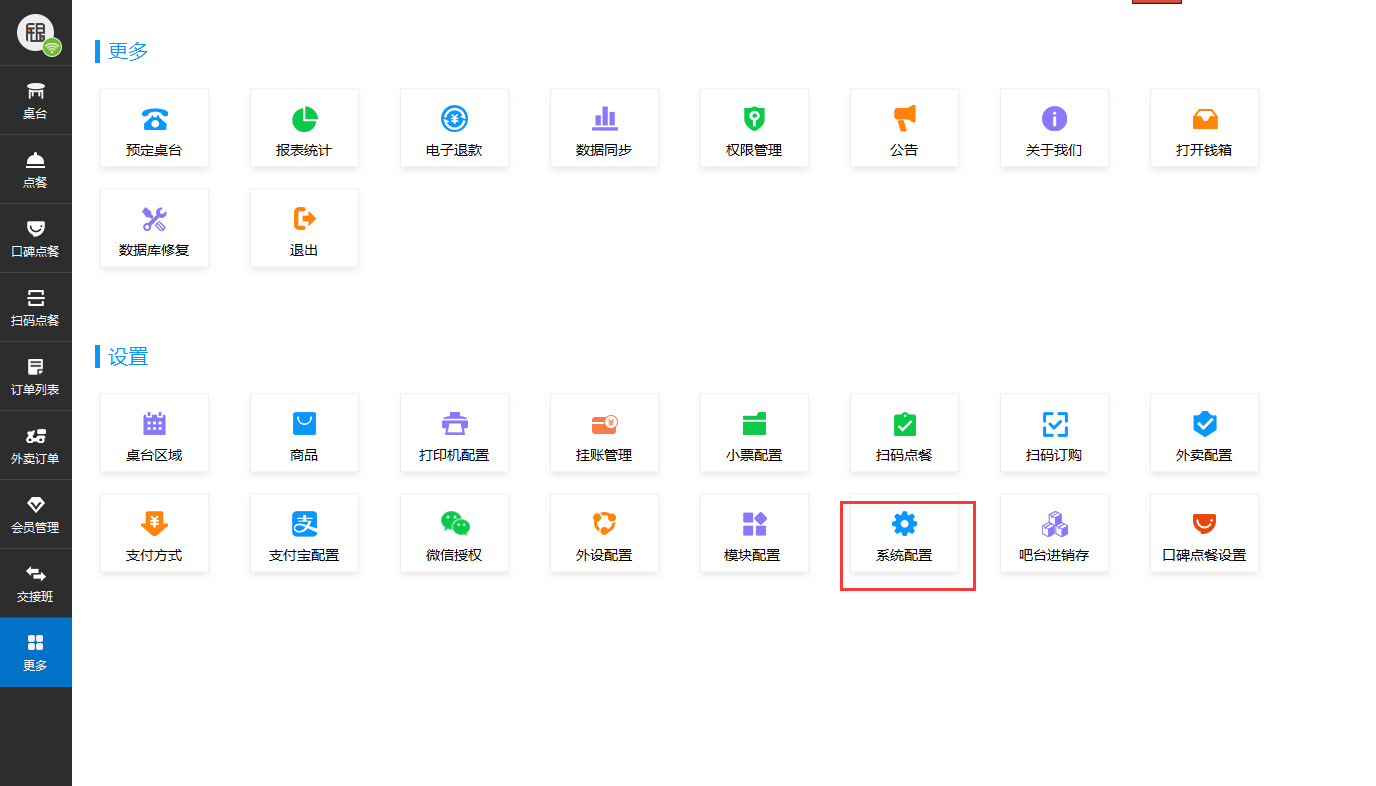The image size is (1376, 786).
Task: Open 打印机配置 printer settings
Action: (455, 433)
